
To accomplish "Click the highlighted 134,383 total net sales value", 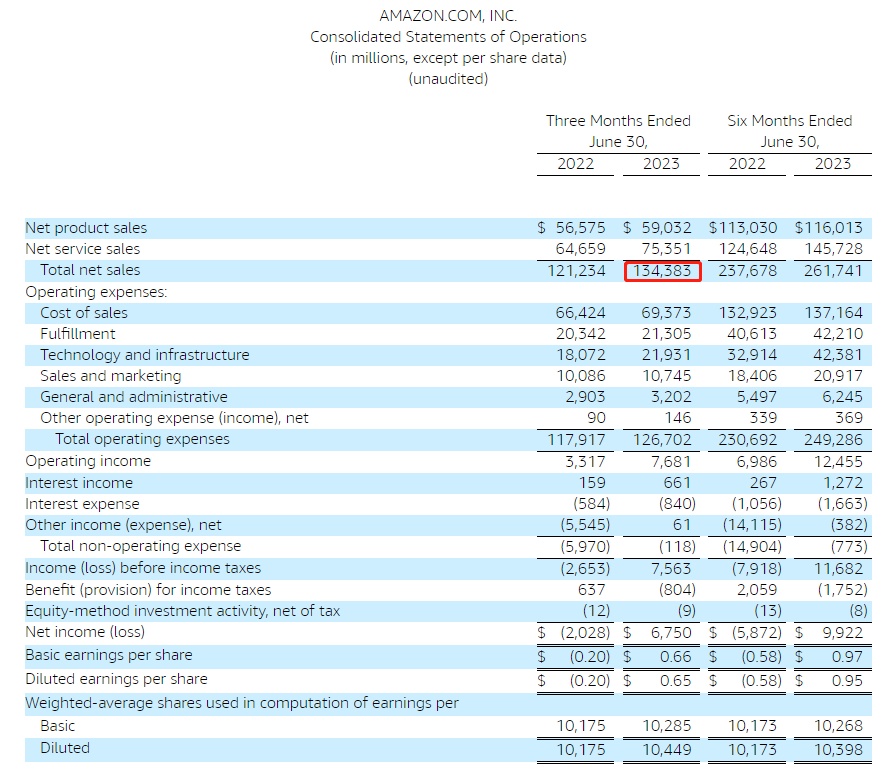I will click(x=662, y=271).
